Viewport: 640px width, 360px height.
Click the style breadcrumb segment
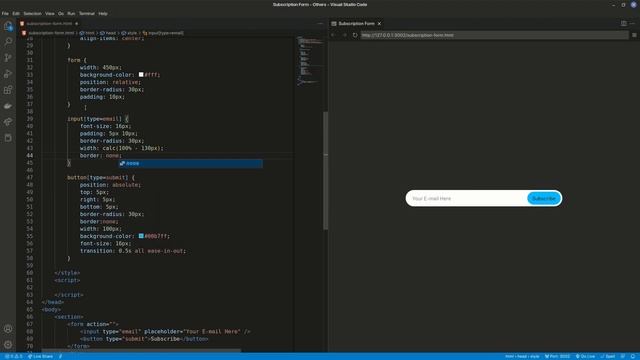129,33
